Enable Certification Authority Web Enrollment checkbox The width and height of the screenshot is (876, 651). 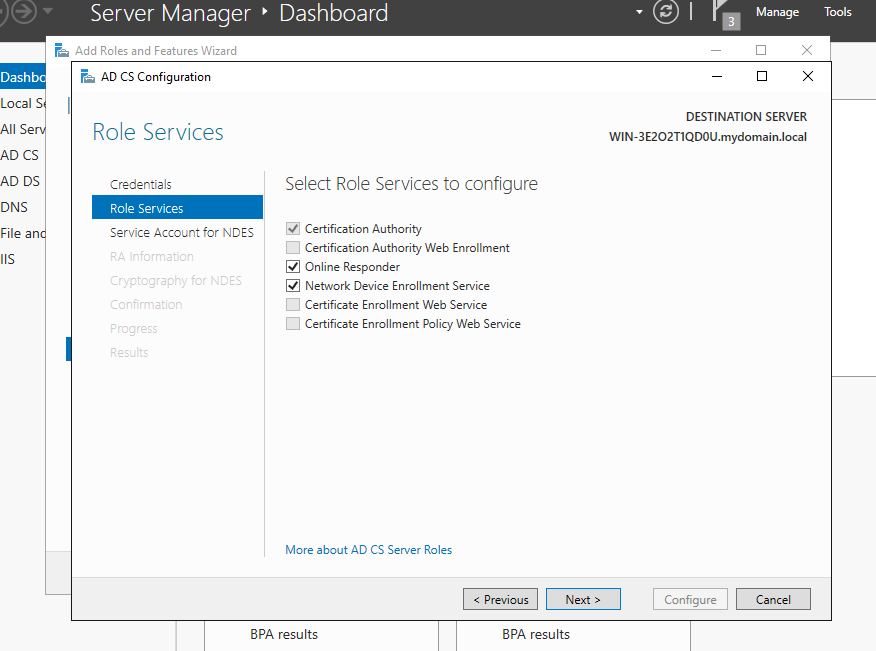click(x=293, y=248)
